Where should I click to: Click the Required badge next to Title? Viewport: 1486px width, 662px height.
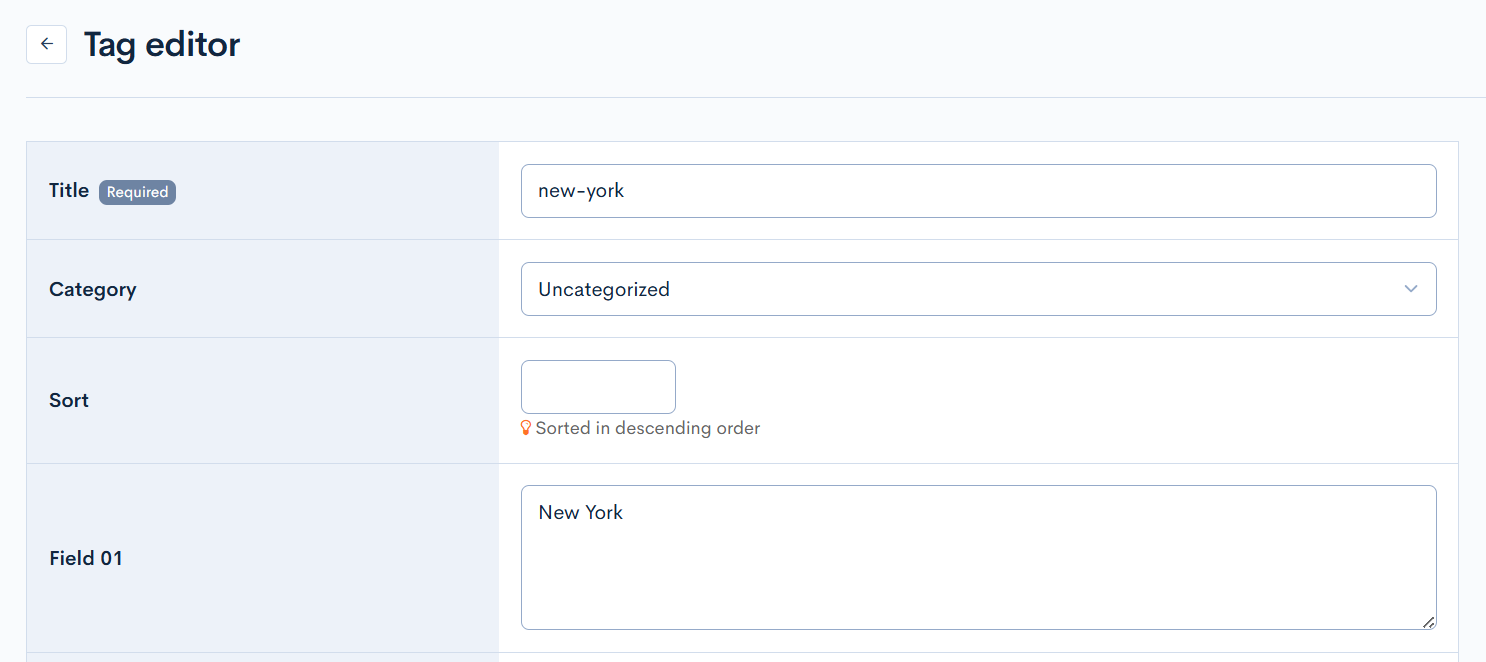[137, 192]
